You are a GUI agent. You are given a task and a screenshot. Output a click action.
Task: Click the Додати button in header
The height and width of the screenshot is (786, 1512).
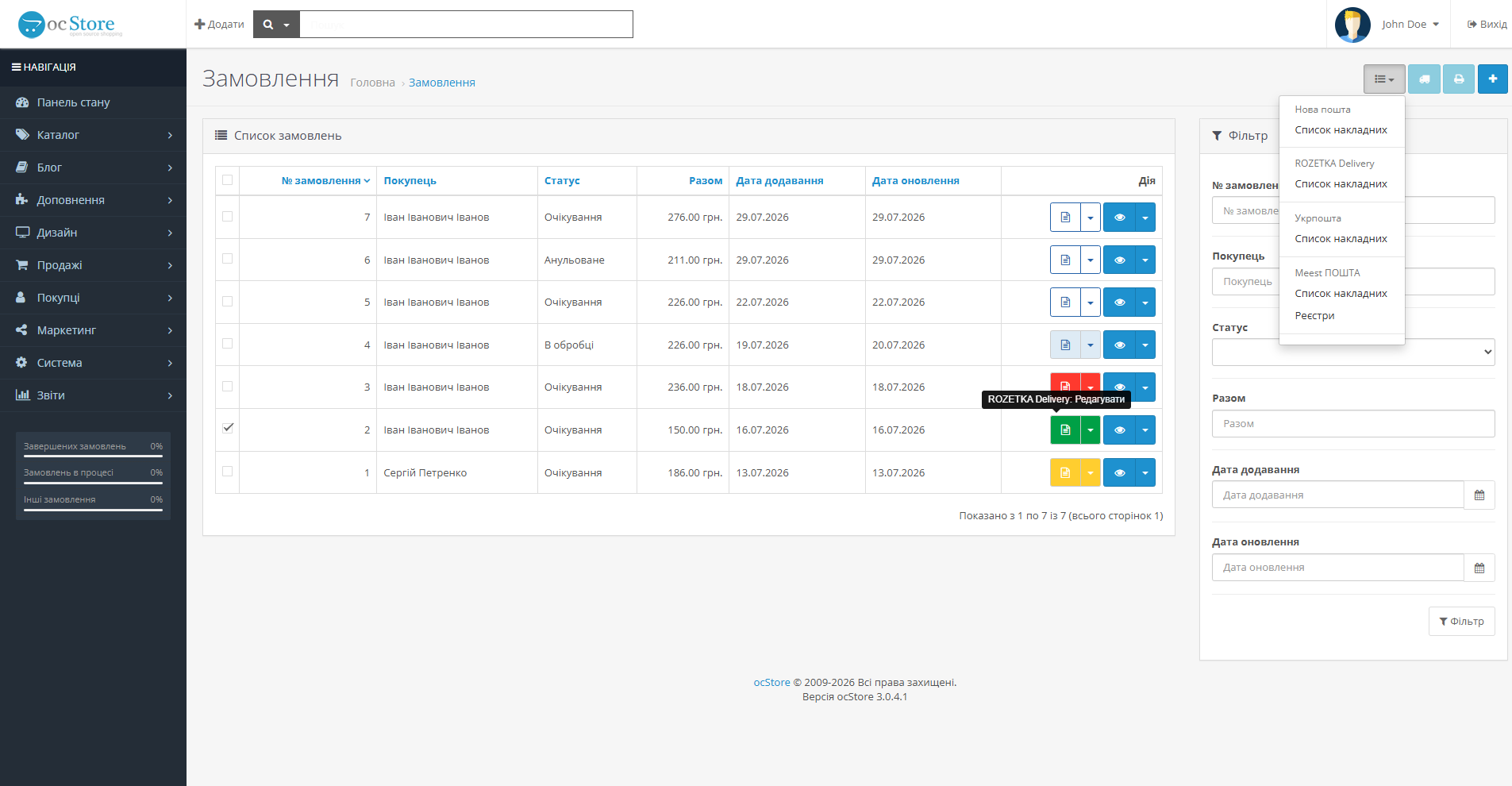(x=219, y=25)
